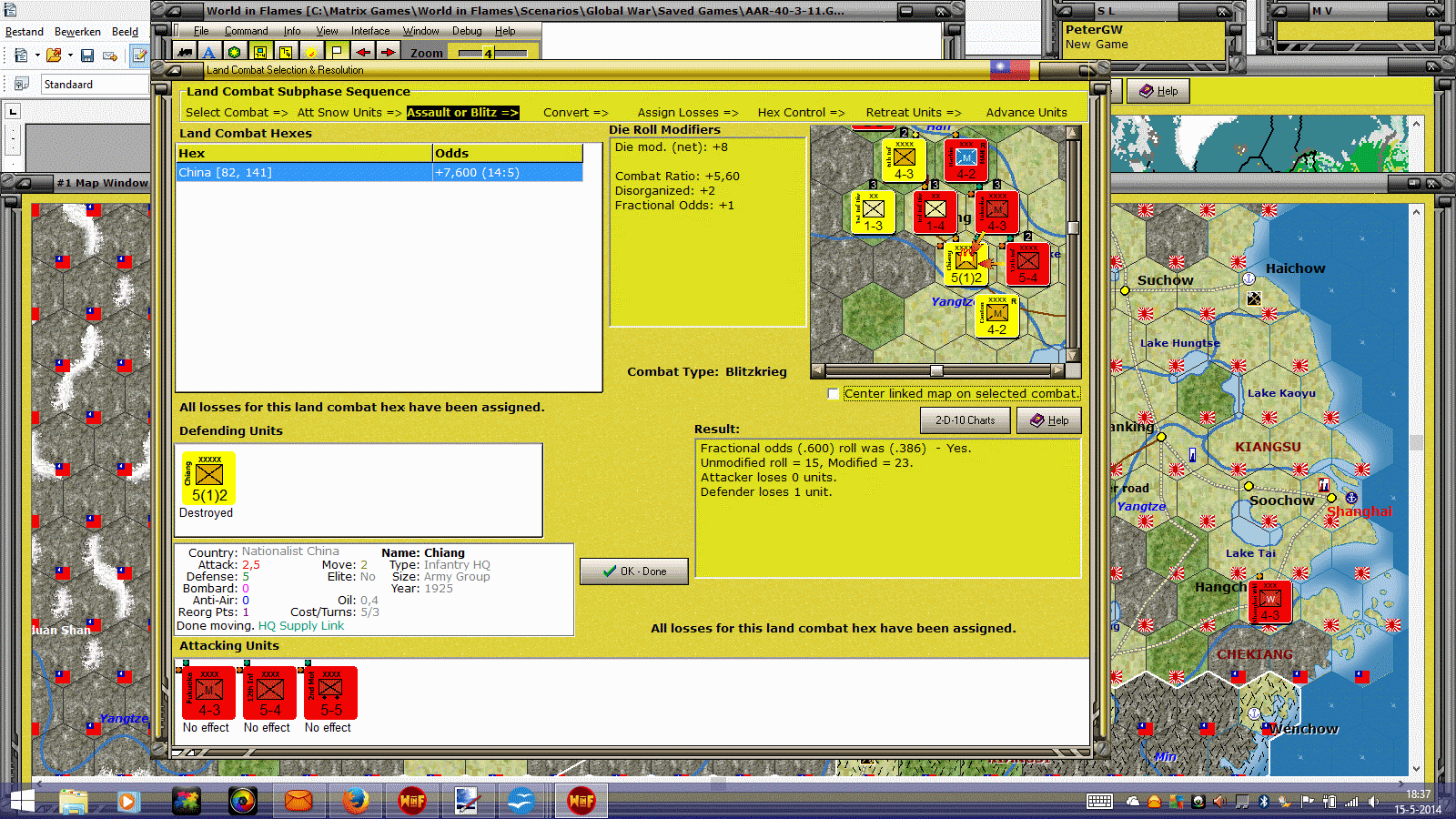Open Firefox from the taskbar

[356, 801]
